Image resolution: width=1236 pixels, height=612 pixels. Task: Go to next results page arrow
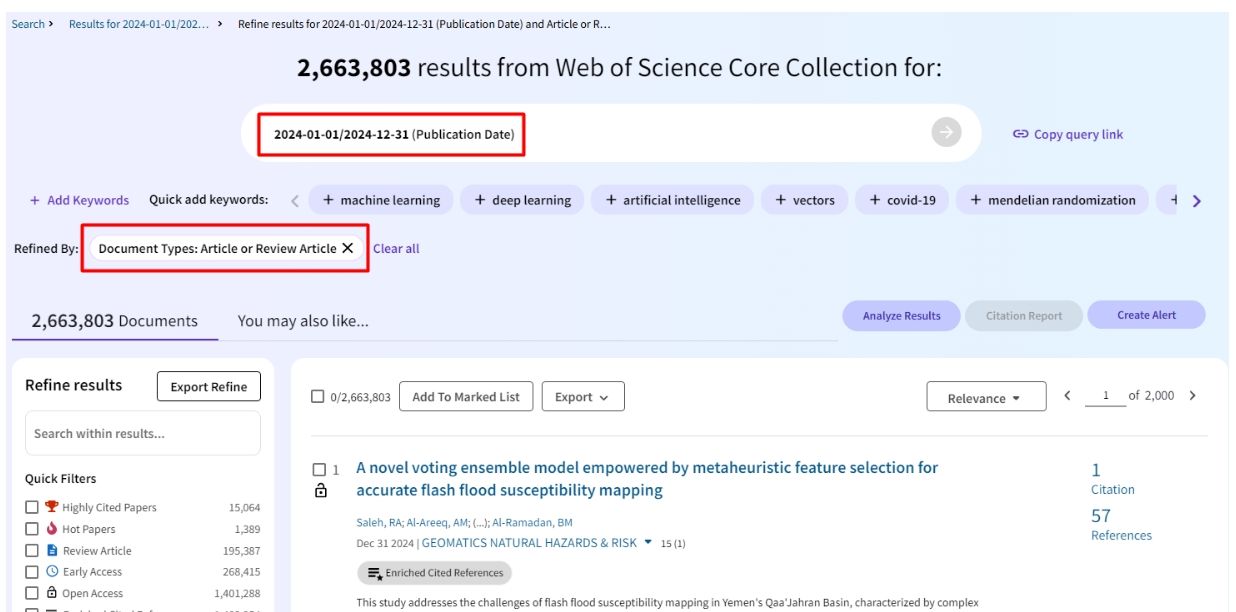pyautogui.click(x=1192, y=396)
